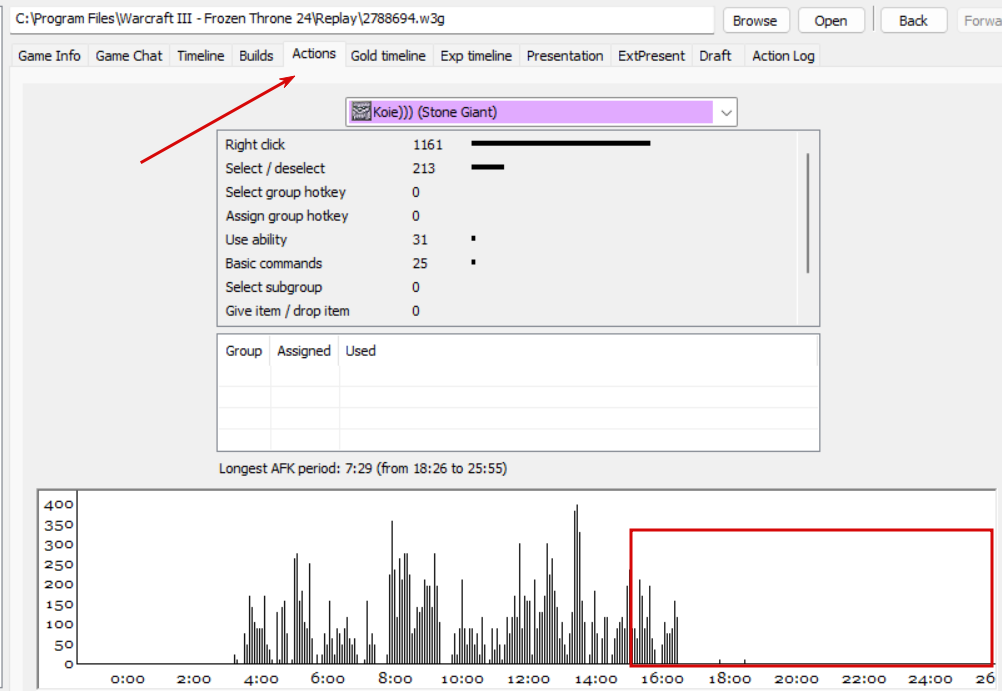Select the Give item / drop item row
Viewport: 1002px width, 691px height.
[x=507, y=311]
